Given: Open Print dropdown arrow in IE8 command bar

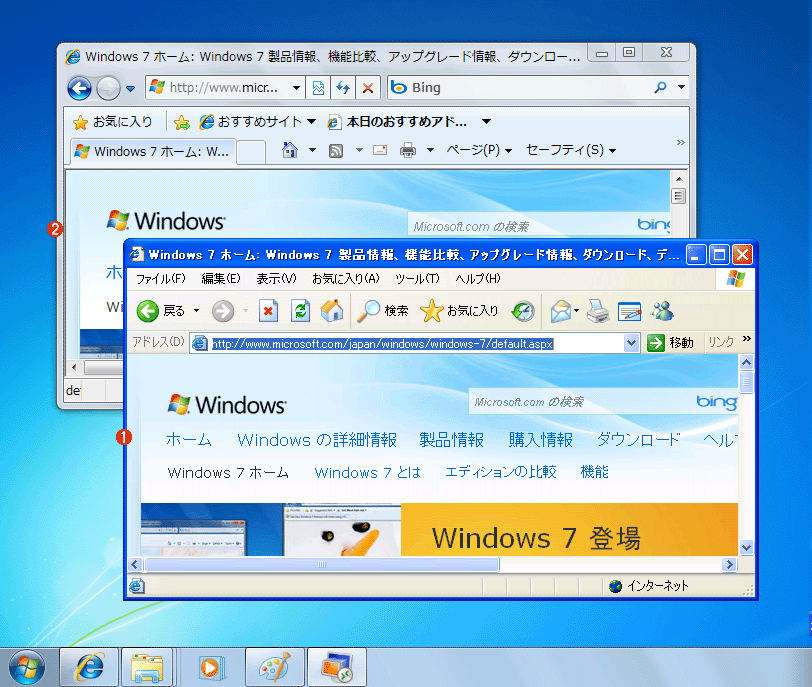Looking at the screenshot, I should click(x=430, y=151).
